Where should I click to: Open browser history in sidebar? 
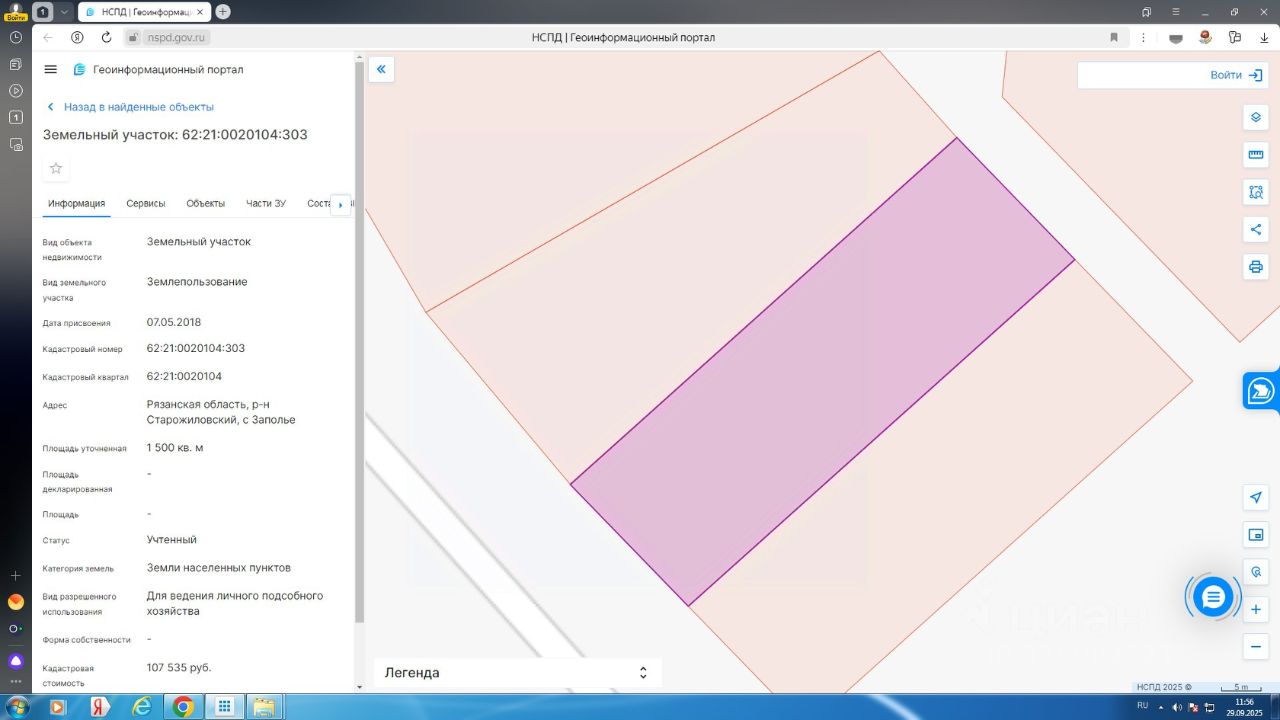tap(16, 37)
